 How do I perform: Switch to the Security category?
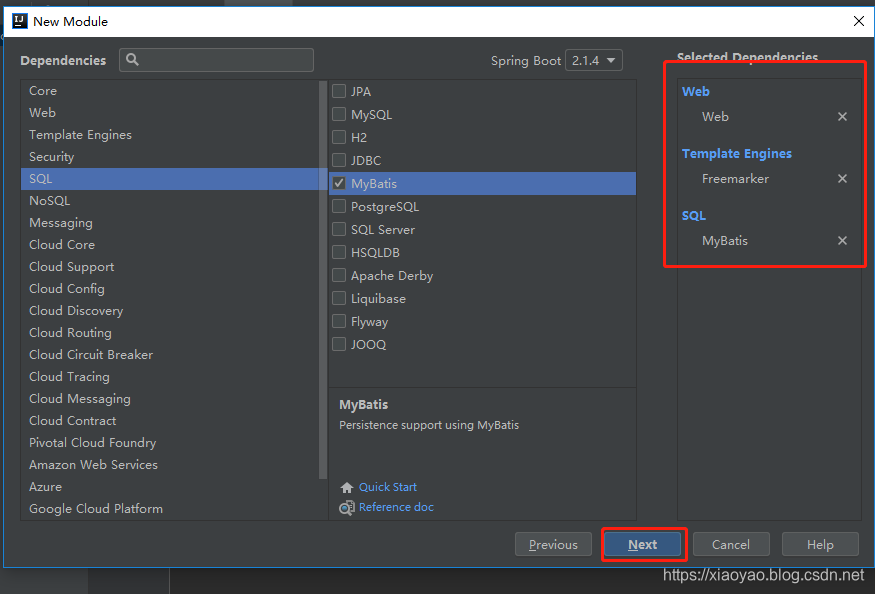click(51, 156)
